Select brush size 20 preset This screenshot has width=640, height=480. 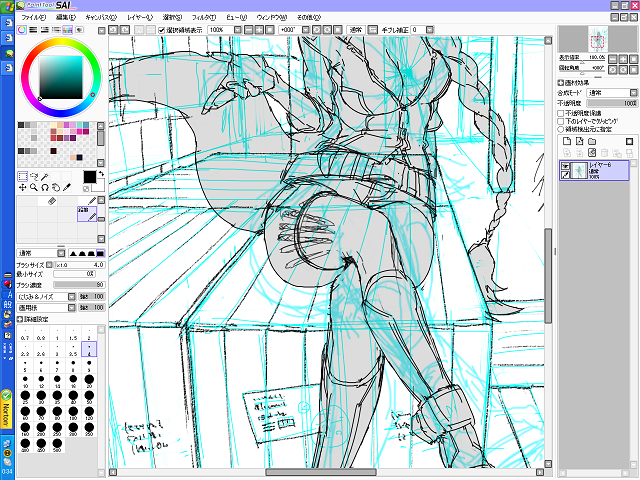89,381
